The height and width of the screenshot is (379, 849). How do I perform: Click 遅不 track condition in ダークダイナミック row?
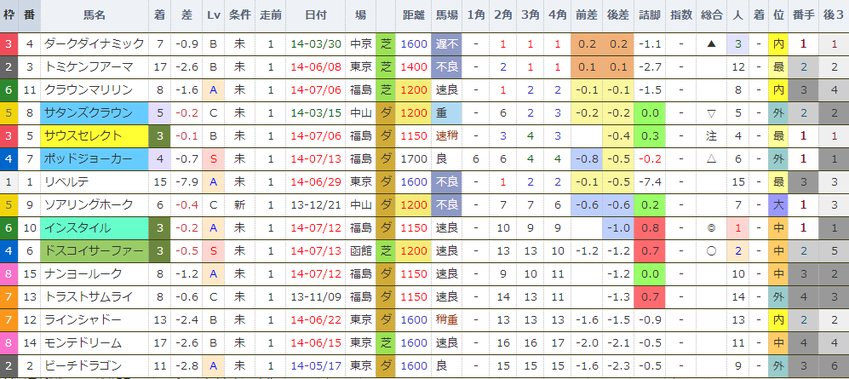(x=446, y=44)
